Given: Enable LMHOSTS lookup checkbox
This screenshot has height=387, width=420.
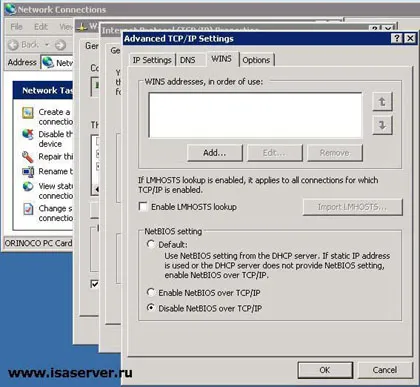Looking at the screenshot, I should pyautogui.click(x=143, y=207).
